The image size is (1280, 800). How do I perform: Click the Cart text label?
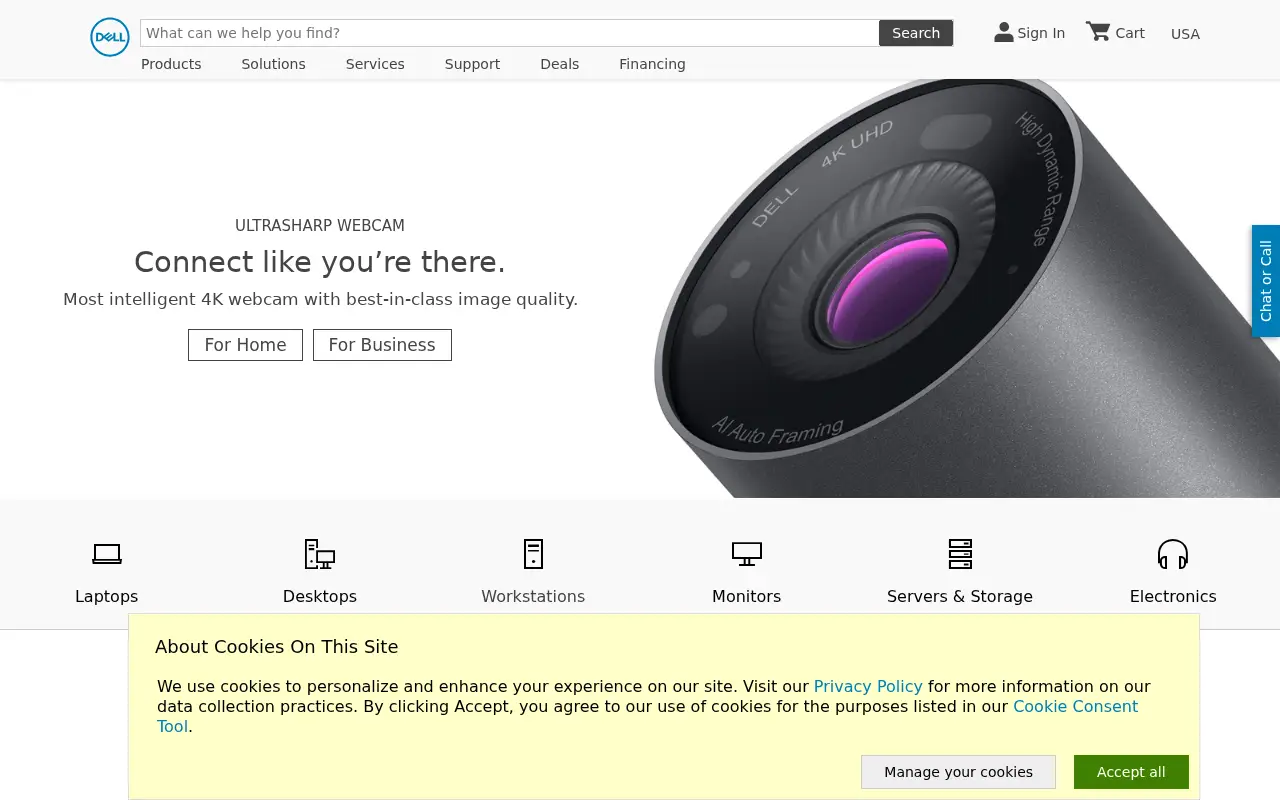coord(1130,33)
